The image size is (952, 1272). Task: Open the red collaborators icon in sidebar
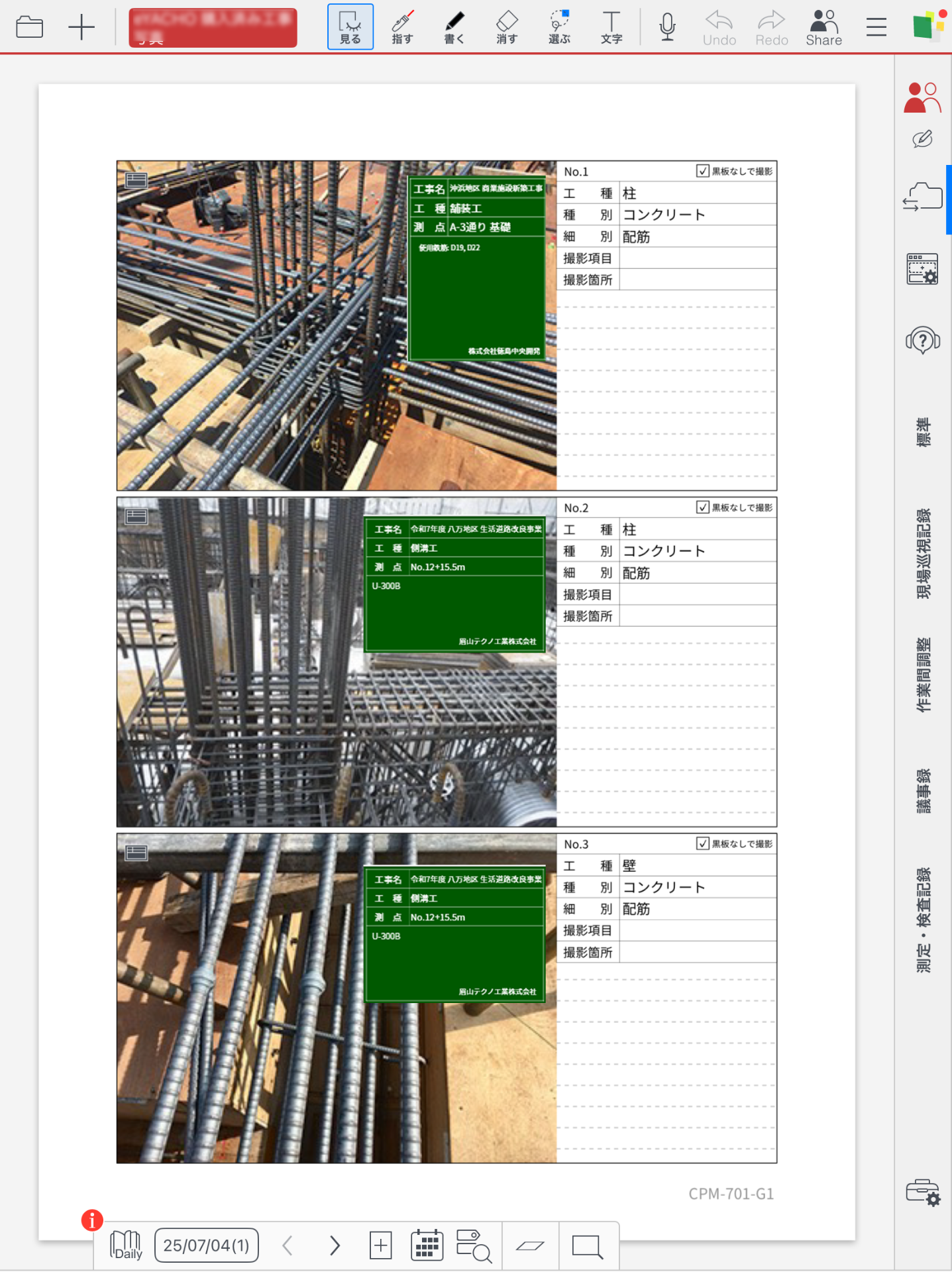922,97
